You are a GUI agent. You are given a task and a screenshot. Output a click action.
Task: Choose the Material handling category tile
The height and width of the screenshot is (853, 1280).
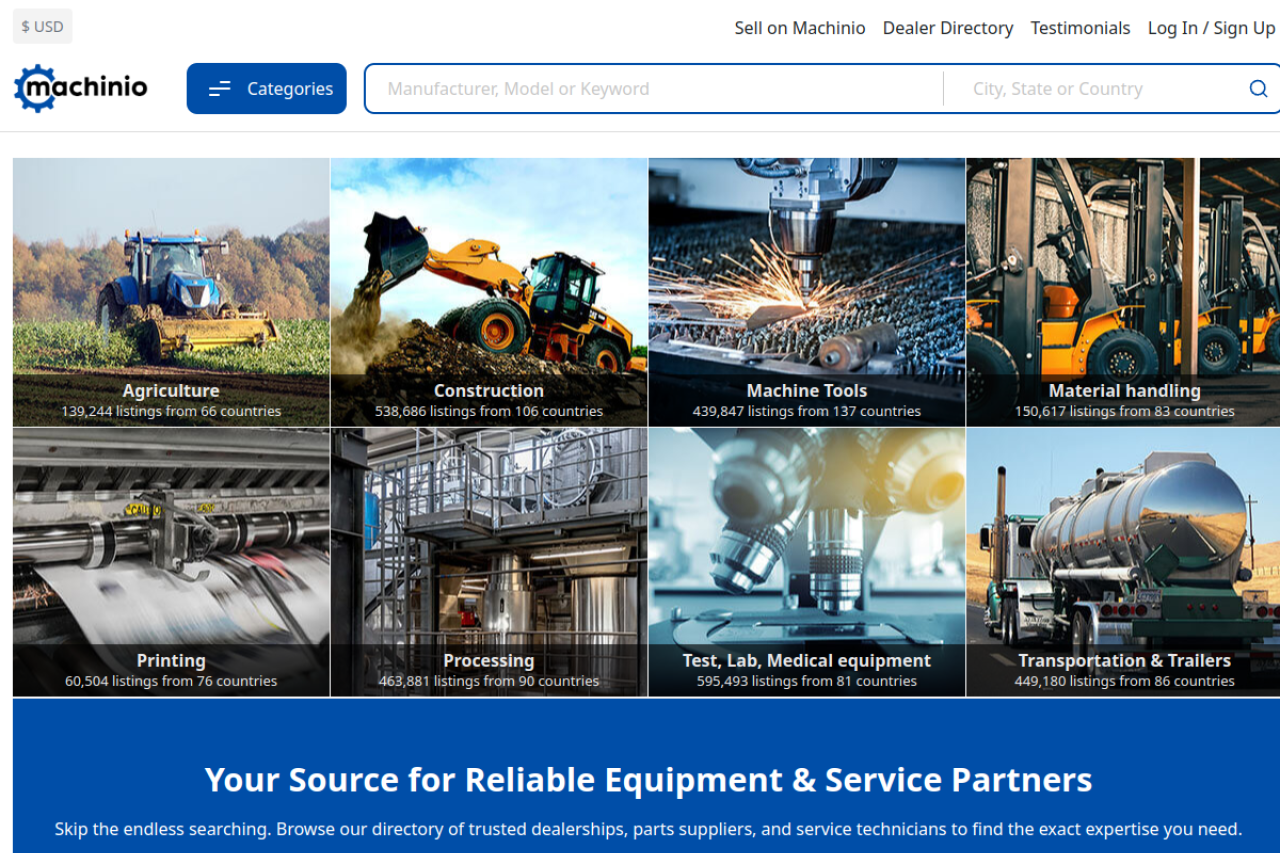(x=1123, y=292)
